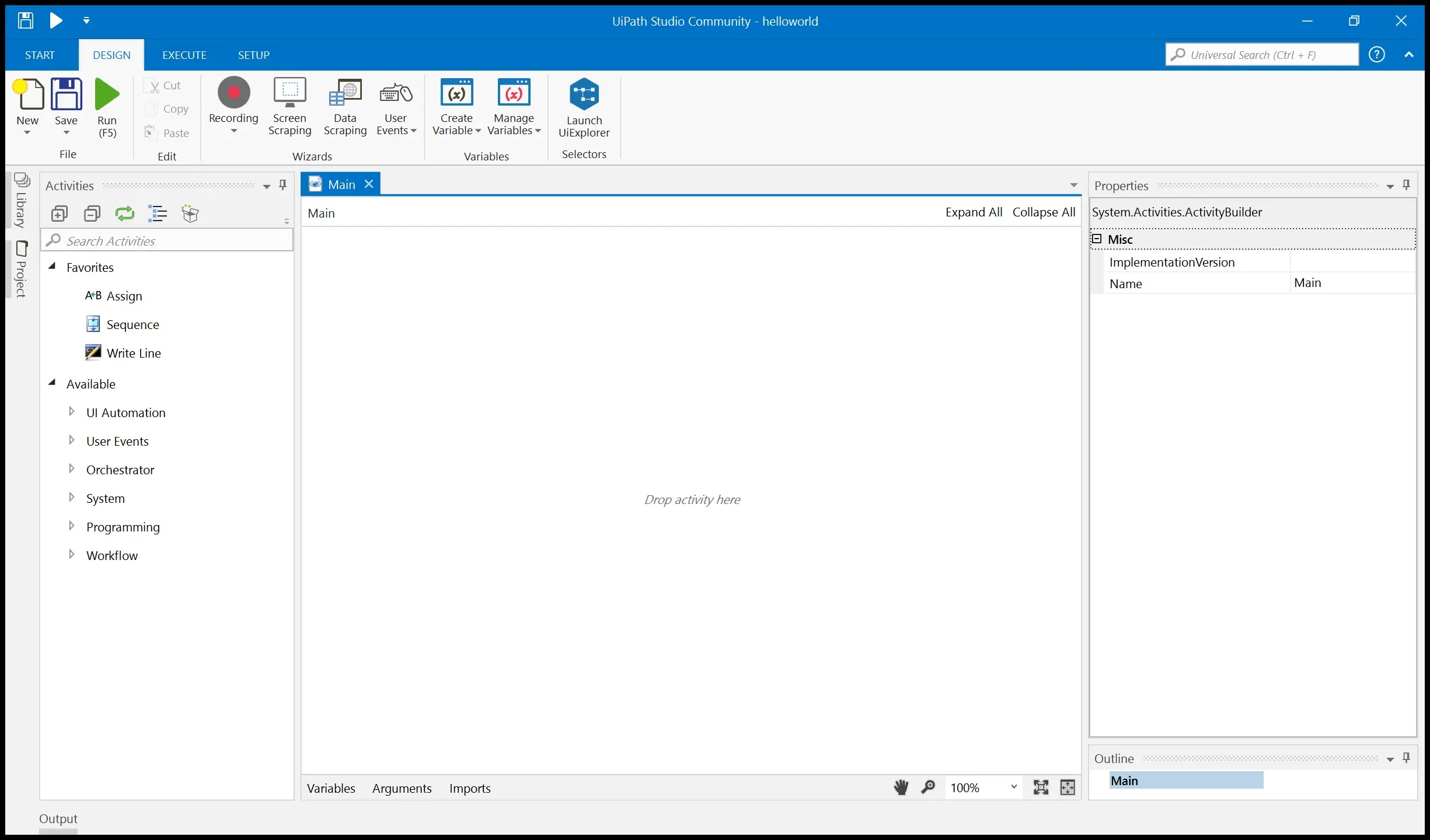Screen dimensions: 1430x840
Task: Close the Main document tab
Action: tap(369, 184)
